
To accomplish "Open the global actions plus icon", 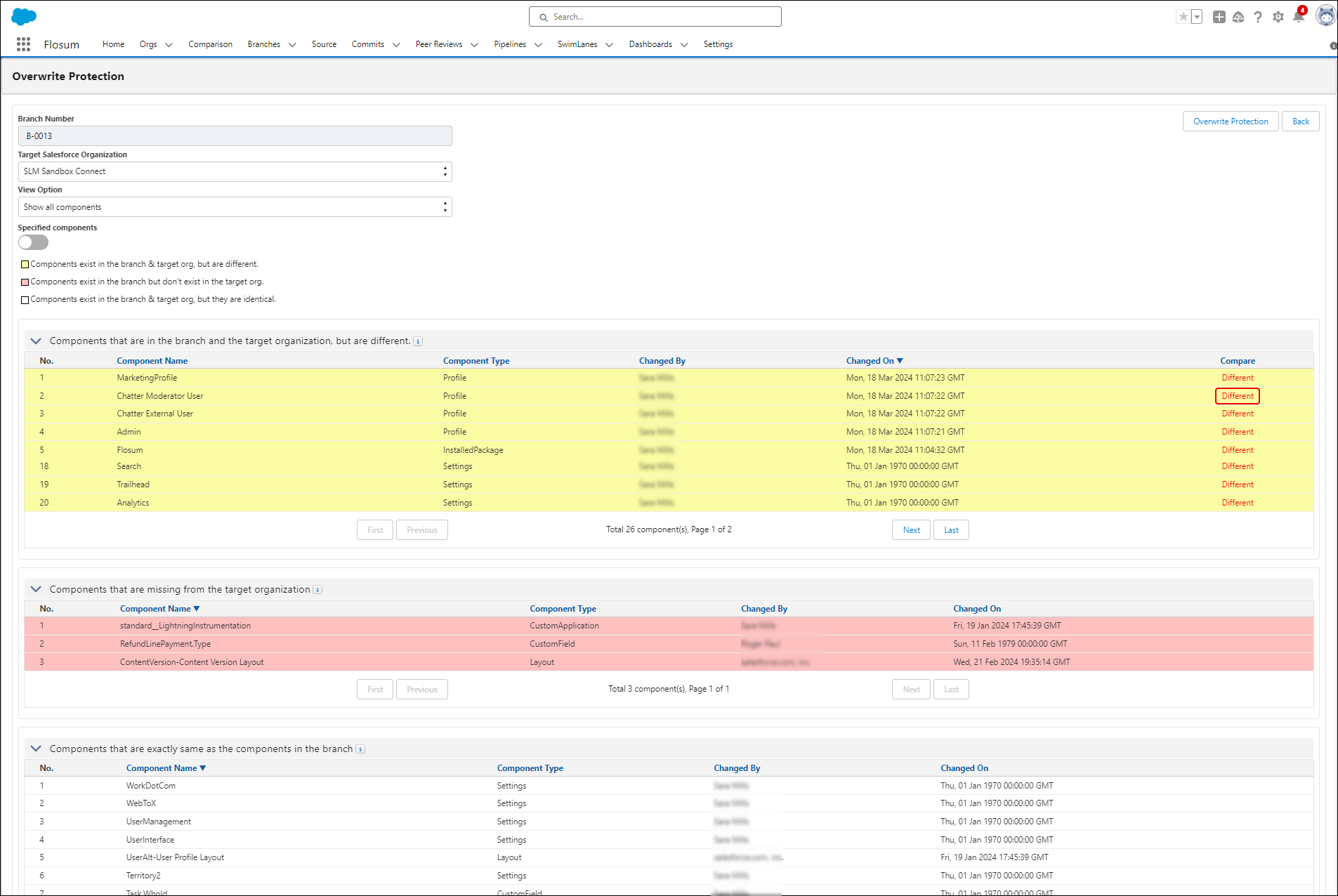I will point(1219,17).
